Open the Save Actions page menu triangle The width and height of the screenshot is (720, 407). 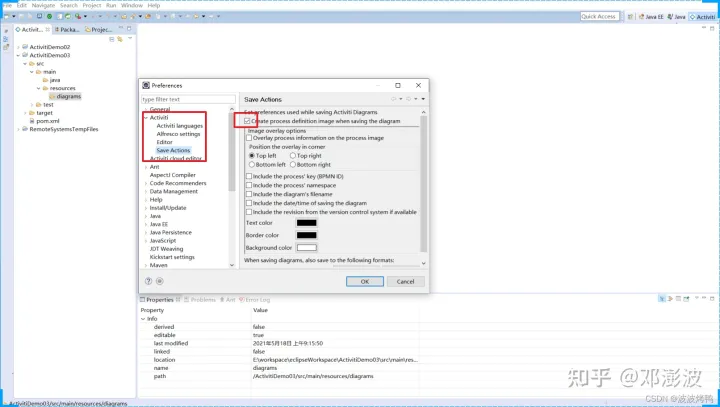pos(423,99)
